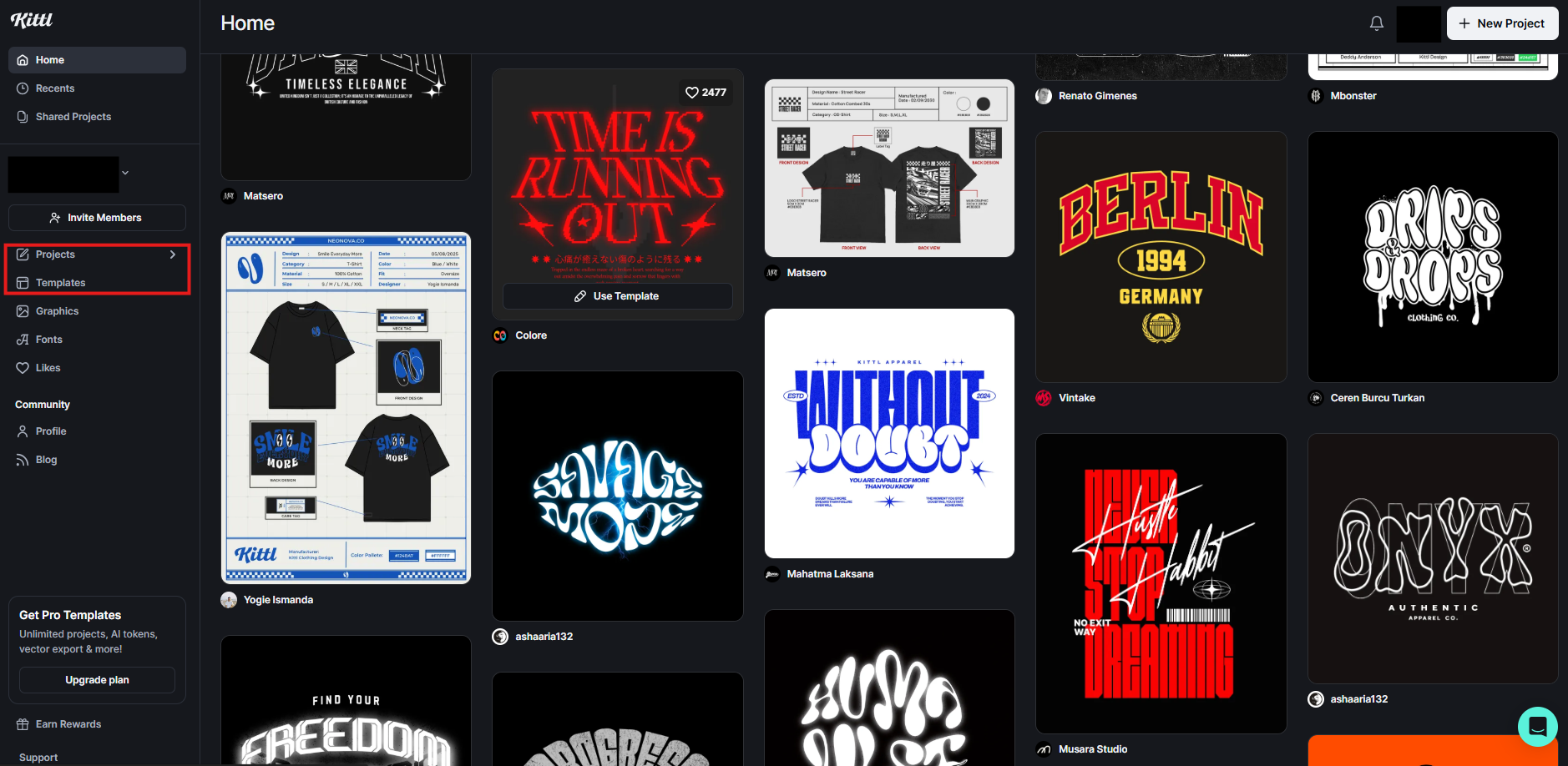Click the Upgrade plan button
The width and height of the screenshot is (1568, 766).
click(97, 680)
